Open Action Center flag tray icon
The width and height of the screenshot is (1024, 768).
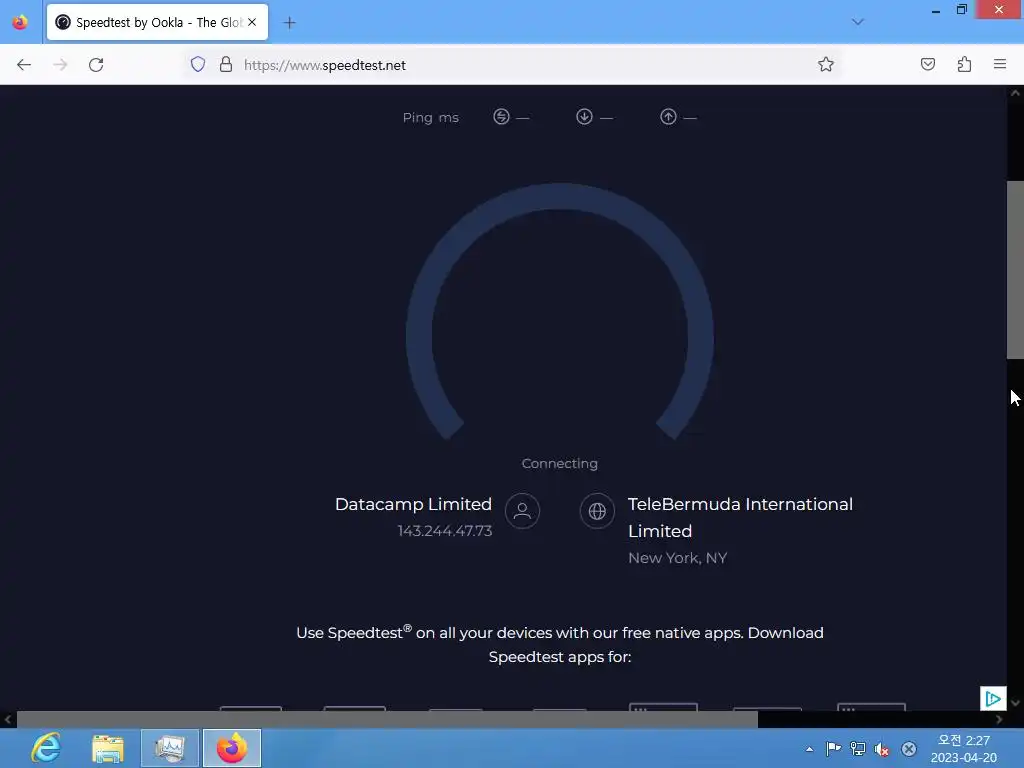[833, 749]
